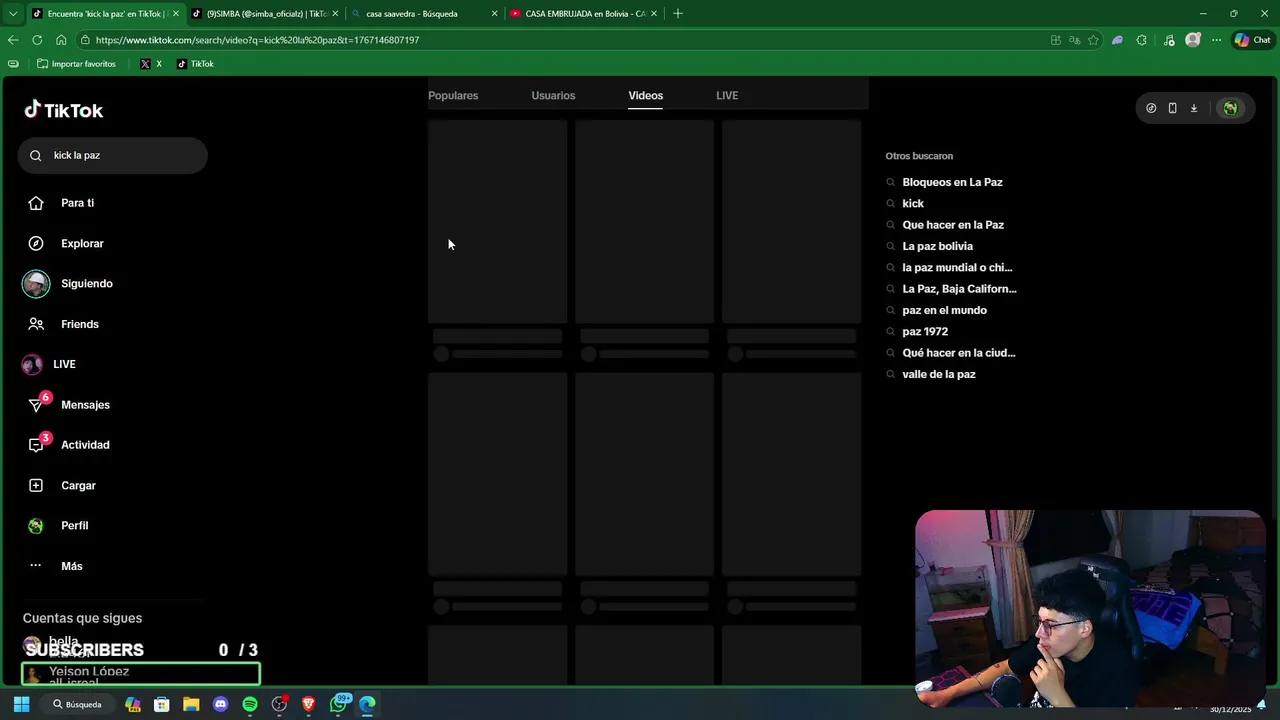
Task: Open the Explorar page
Action: click(x=82, y=243)
